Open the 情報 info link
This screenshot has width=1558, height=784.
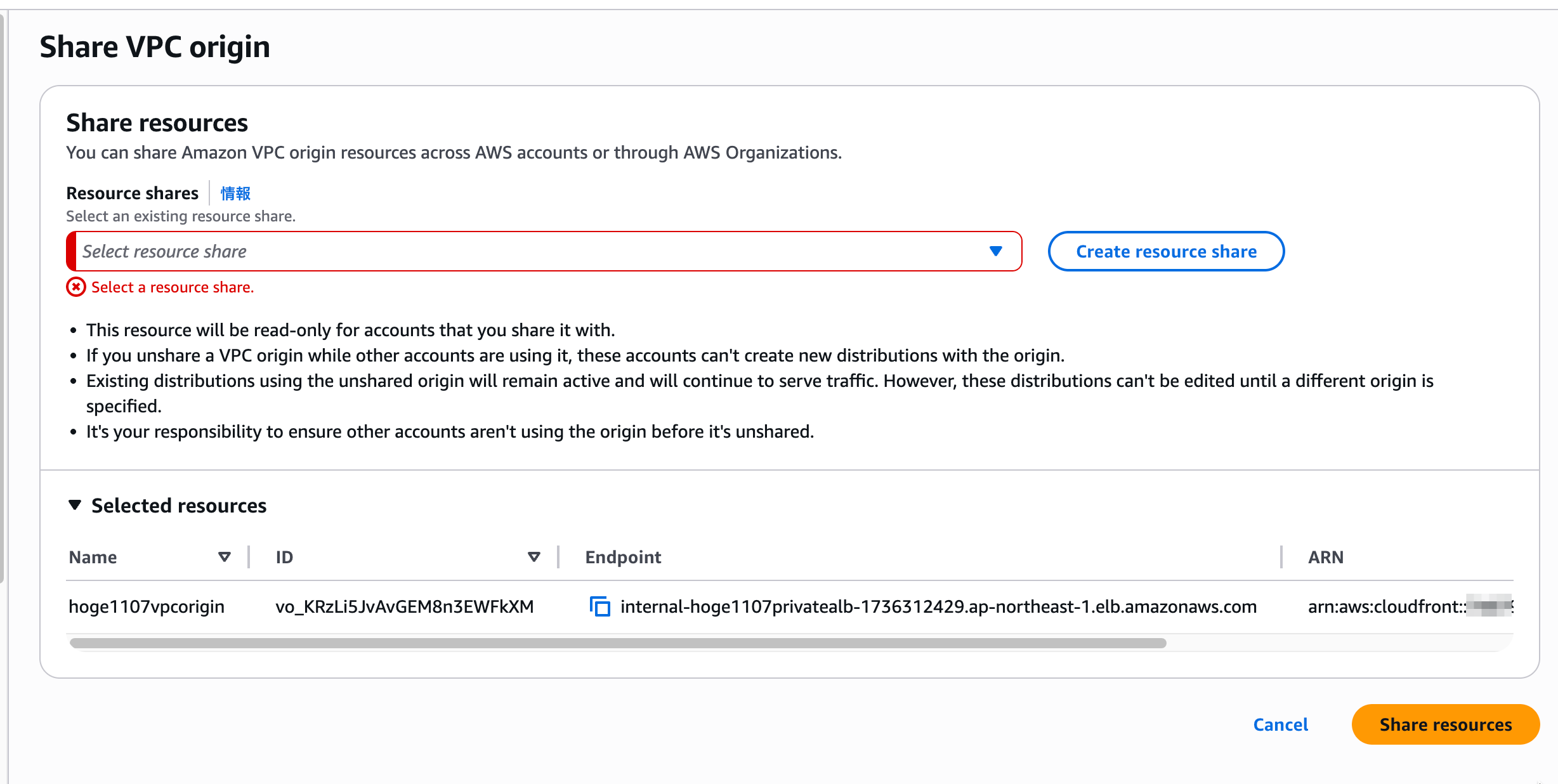(x=235, y=193)
